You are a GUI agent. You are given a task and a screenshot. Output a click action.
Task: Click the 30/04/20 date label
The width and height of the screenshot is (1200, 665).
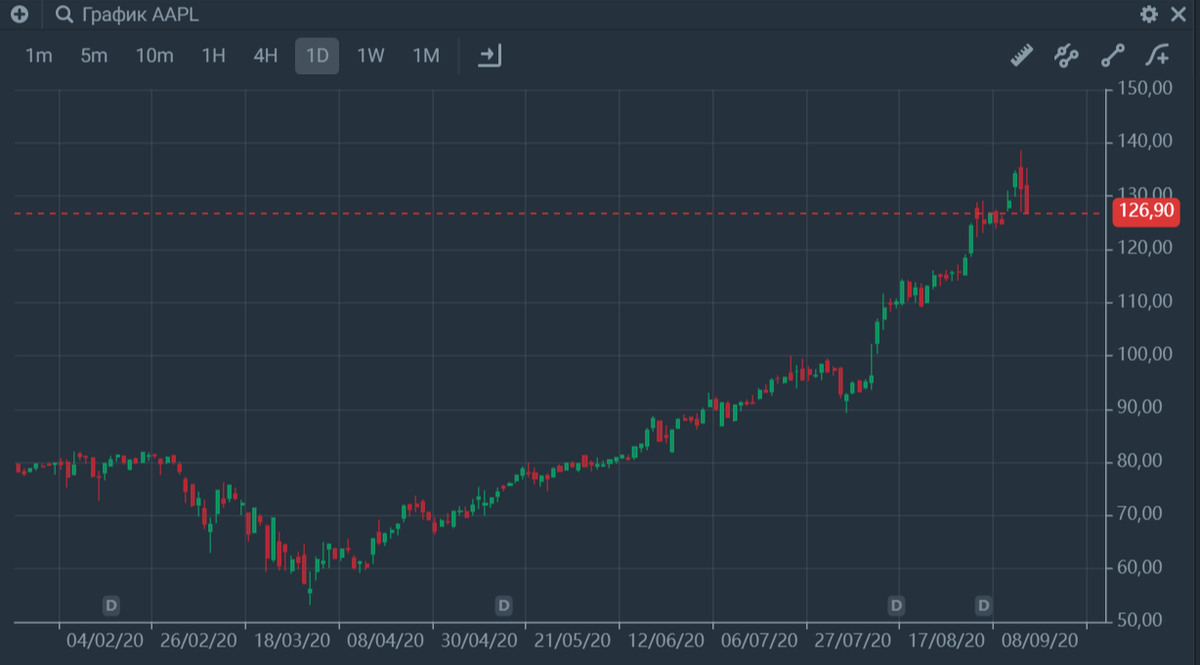480,639
